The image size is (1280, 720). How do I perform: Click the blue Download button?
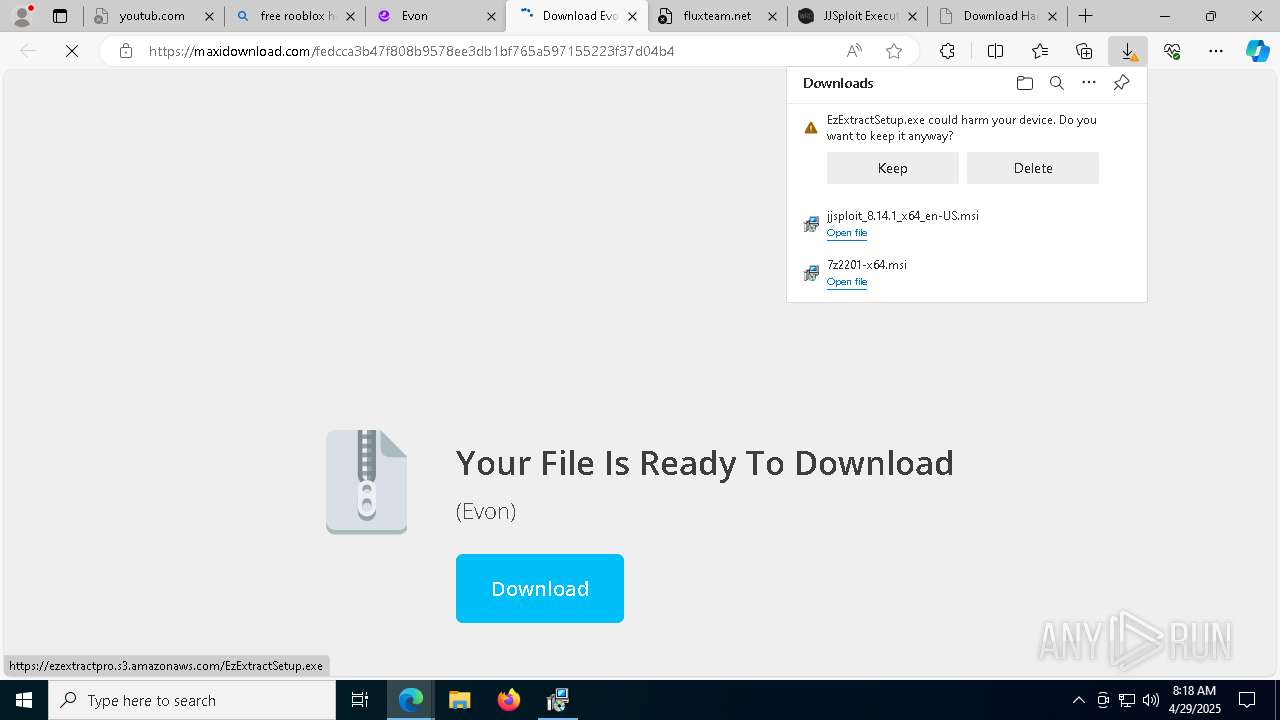[x=540, y=588]
